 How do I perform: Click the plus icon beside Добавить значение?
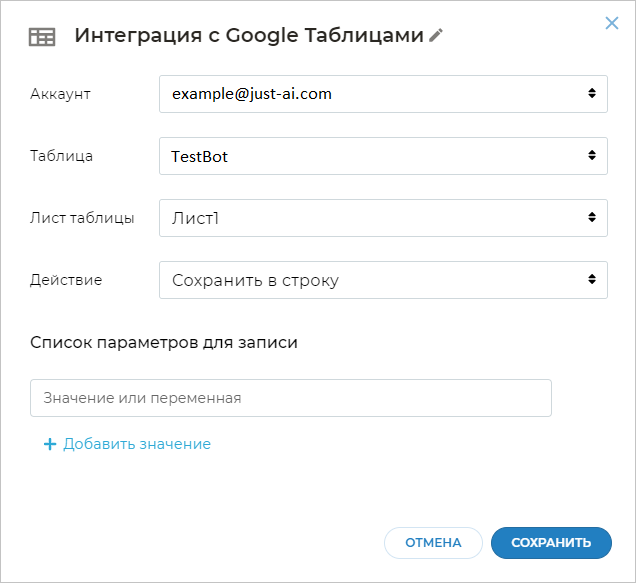pos(50,444)
